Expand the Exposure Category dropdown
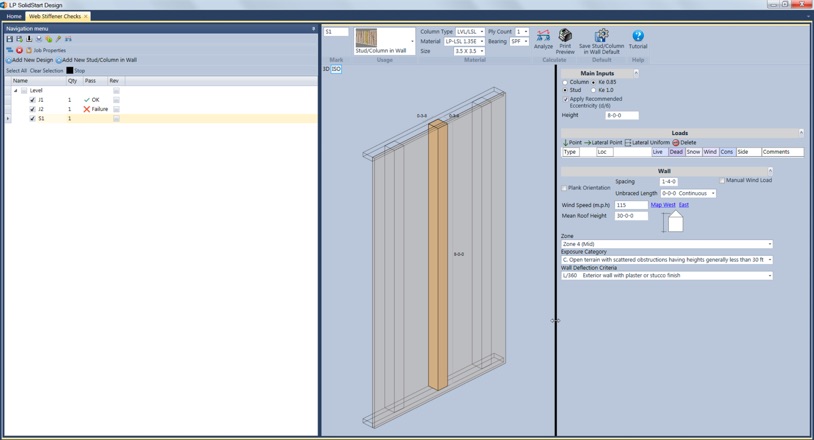 tap(769, 260)
